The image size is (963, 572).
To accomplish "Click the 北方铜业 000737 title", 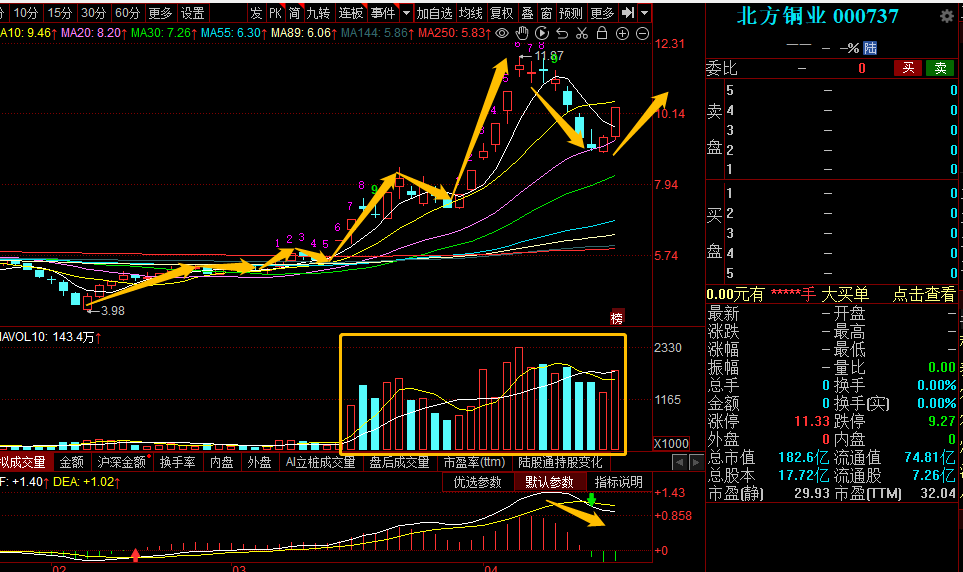I will click(817, 17).
